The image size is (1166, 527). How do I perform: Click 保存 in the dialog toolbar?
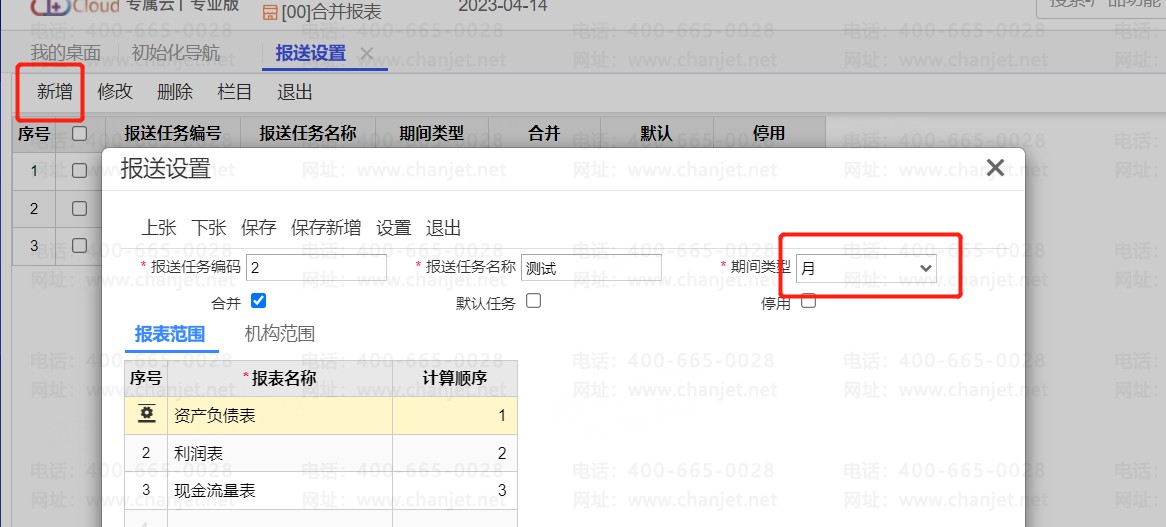click(x=258, y=228)
